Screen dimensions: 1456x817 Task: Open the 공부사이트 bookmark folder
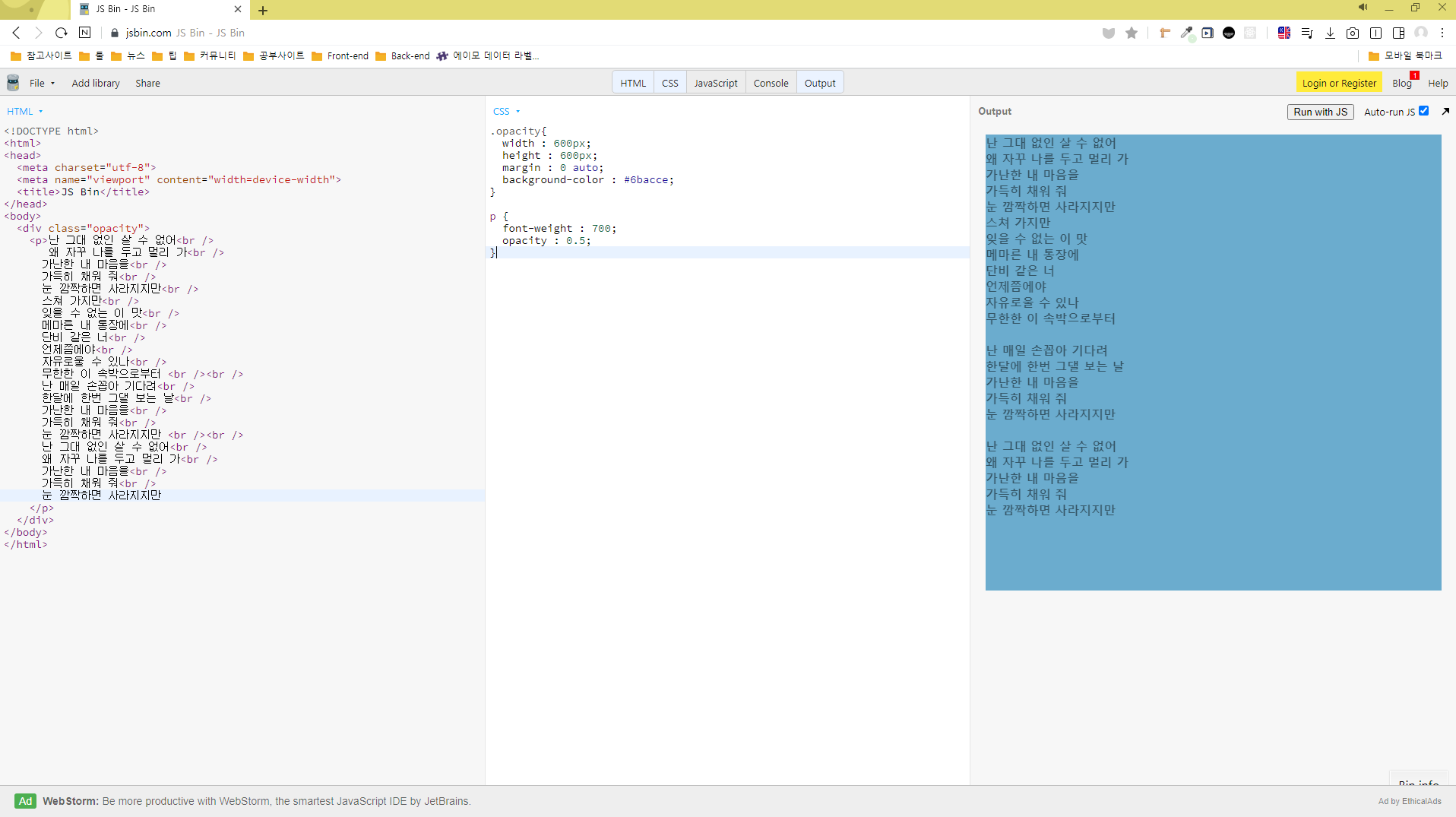pyautogui.click(x=274, y=55)
